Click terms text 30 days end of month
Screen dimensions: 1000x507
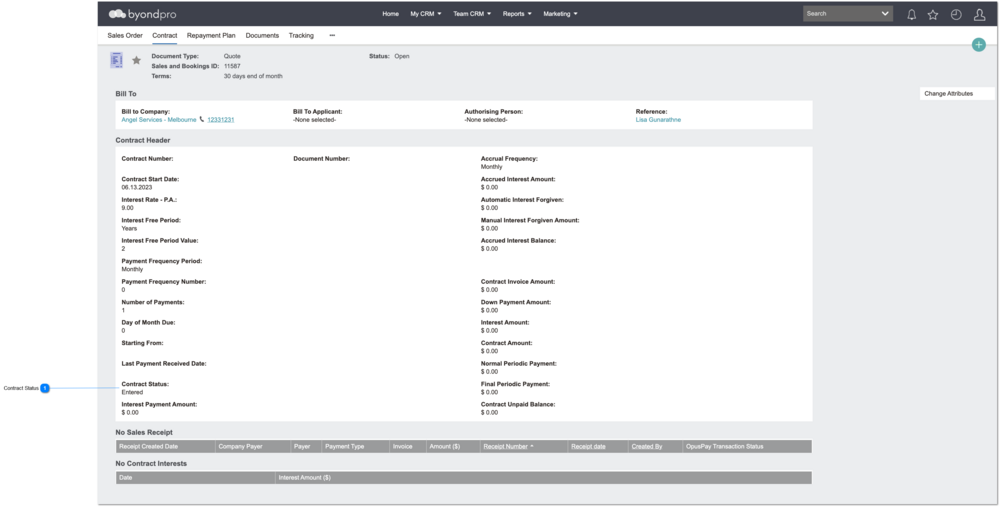tap(253, 77)
